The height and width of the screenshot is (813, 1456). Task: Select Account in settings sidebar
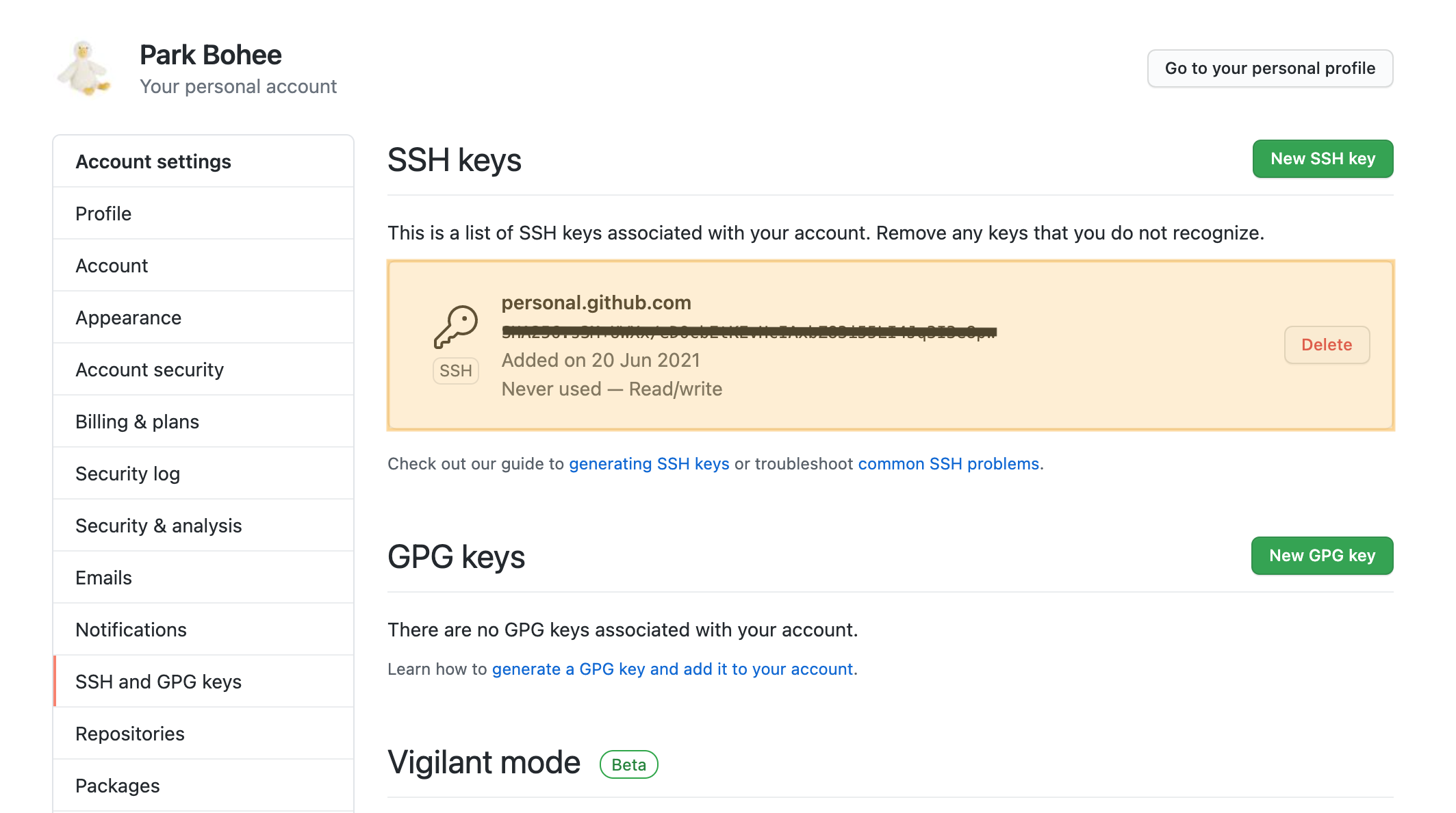click(x=111, y=265)
